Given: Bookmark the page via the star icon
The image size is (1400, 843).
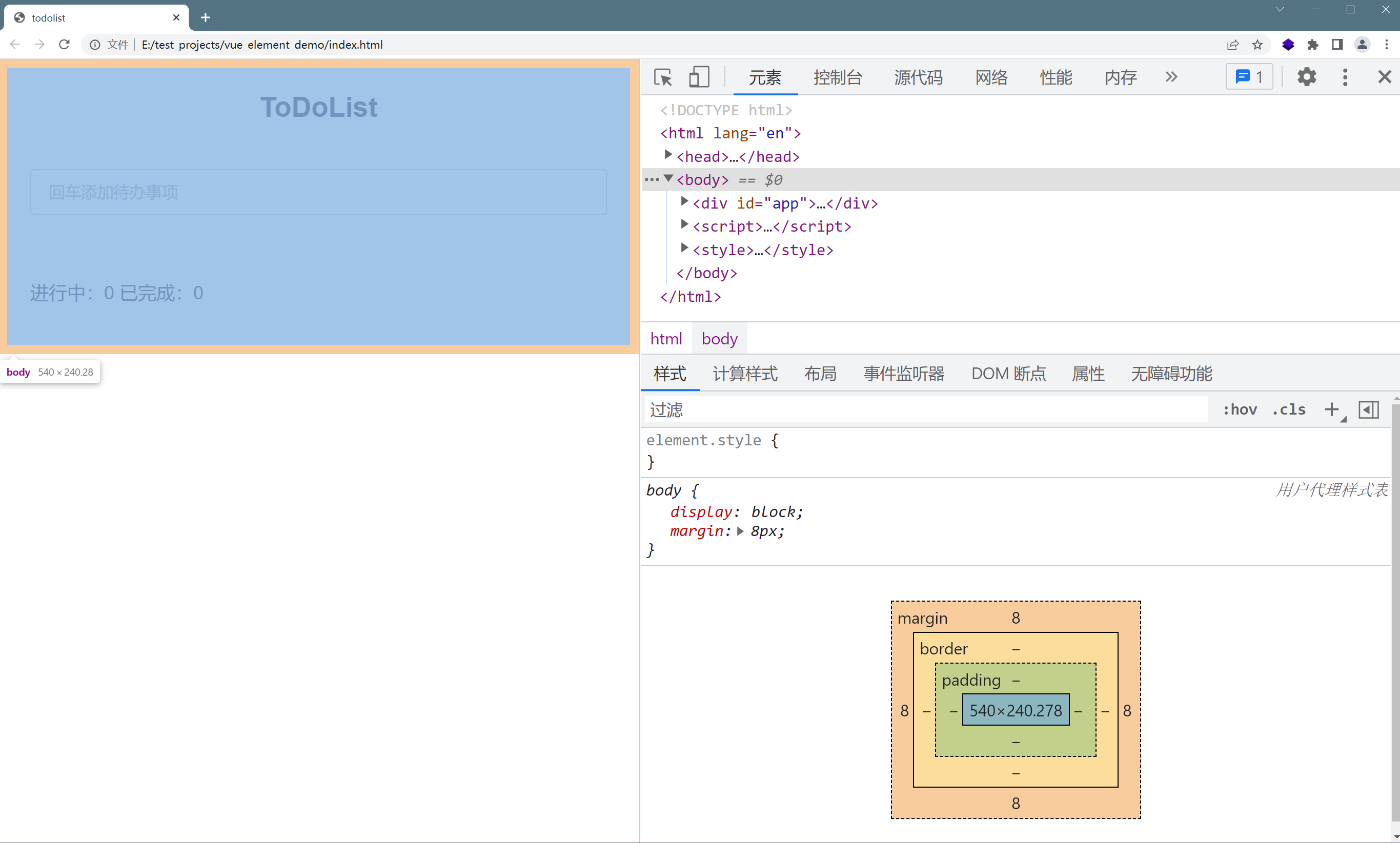Looking at the screenshot, I should pos(1257,44).
